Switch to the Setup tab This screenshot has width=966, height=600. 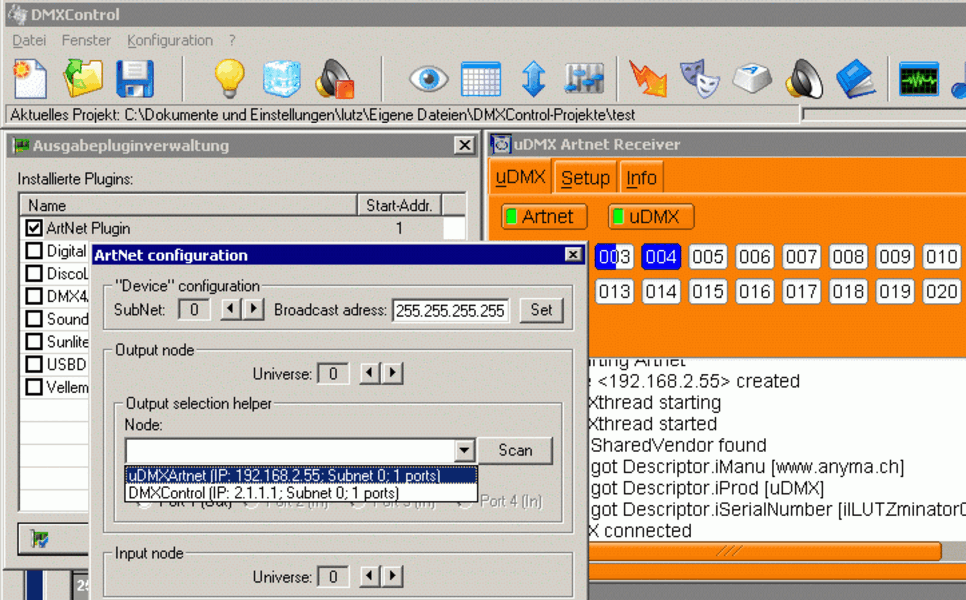[585, 178]
